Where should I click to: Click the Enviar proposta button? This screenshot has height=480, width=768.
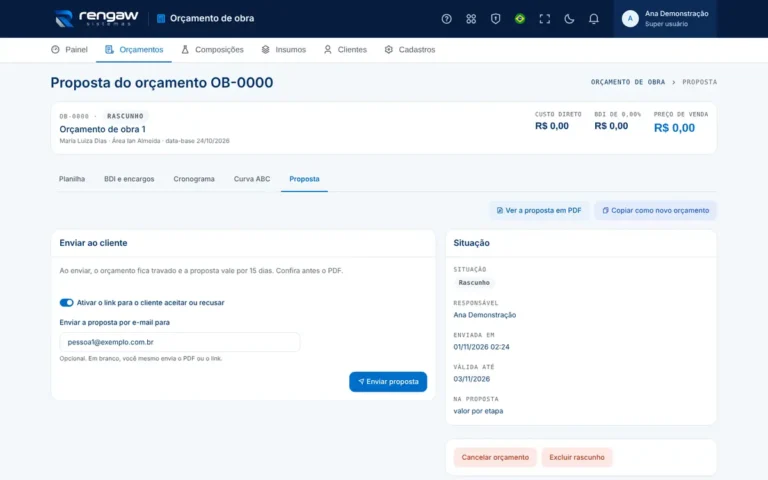click(388, 382)
